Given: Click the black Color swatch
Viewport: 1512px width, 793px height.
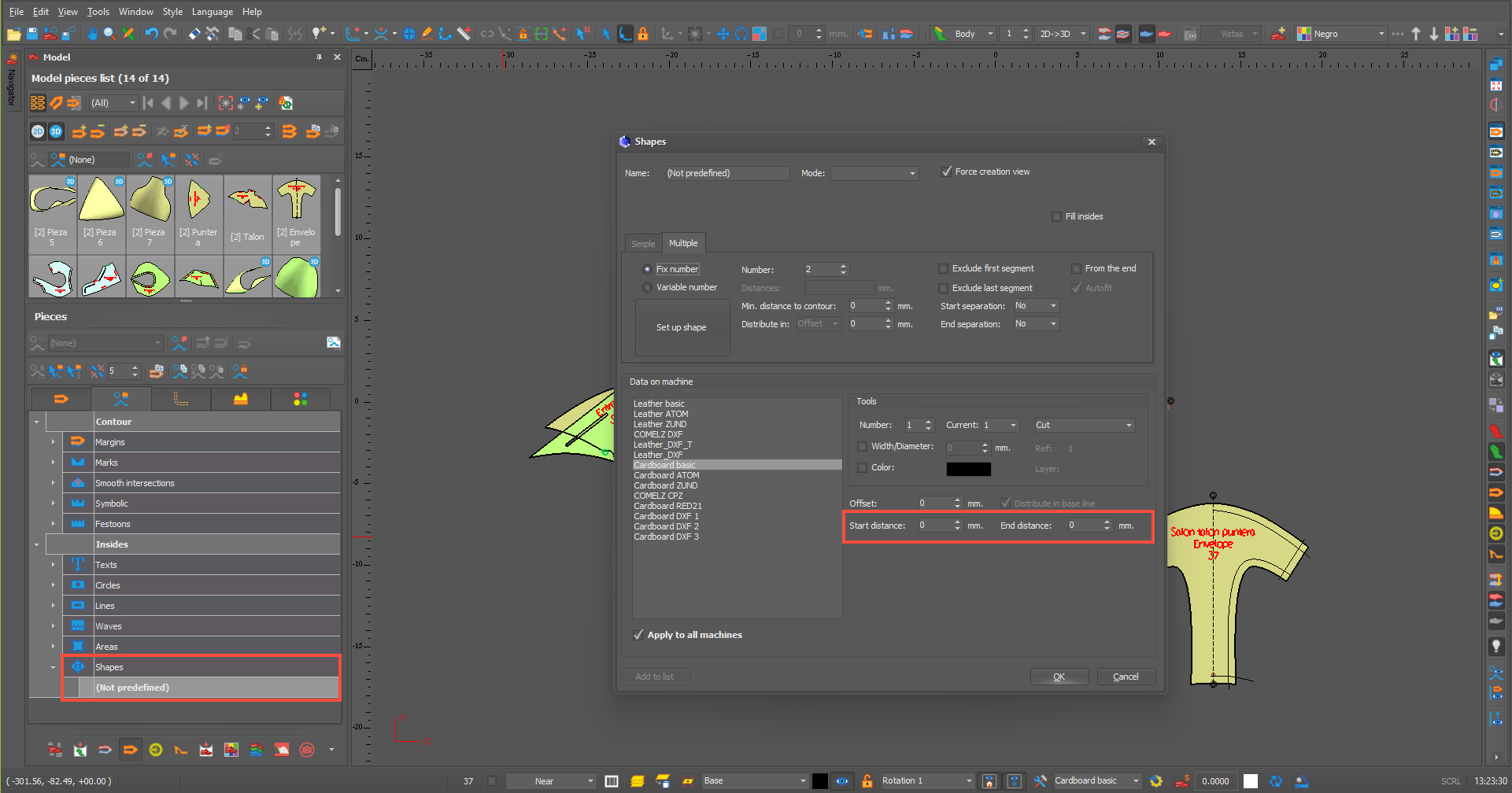Looking at the screenshot, I should coord(968,469).
